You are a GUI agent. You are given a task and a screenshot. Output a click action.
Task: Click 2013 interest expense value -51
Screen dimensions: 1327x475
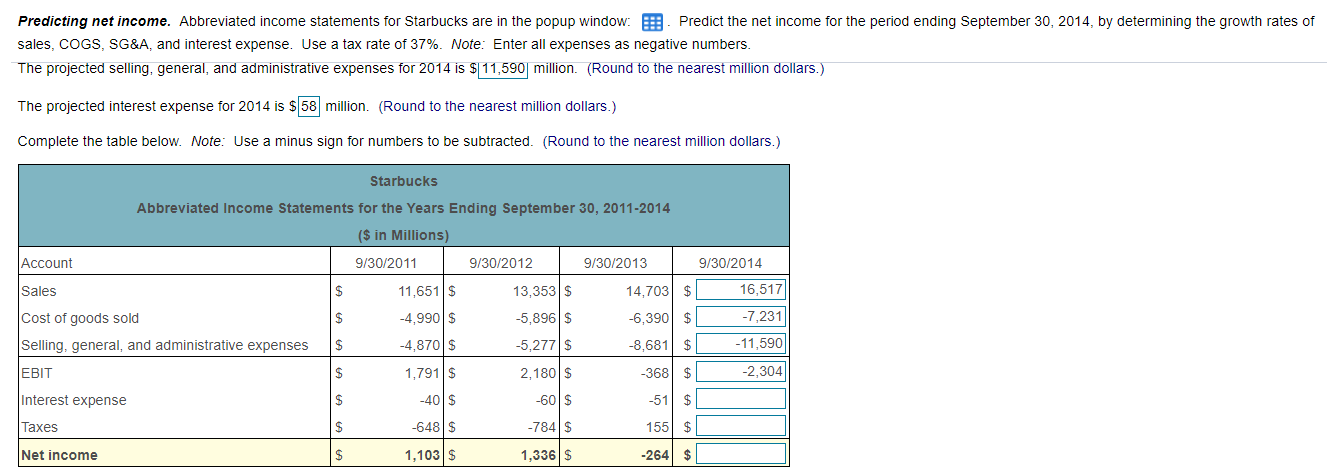(x=661, y=400)
